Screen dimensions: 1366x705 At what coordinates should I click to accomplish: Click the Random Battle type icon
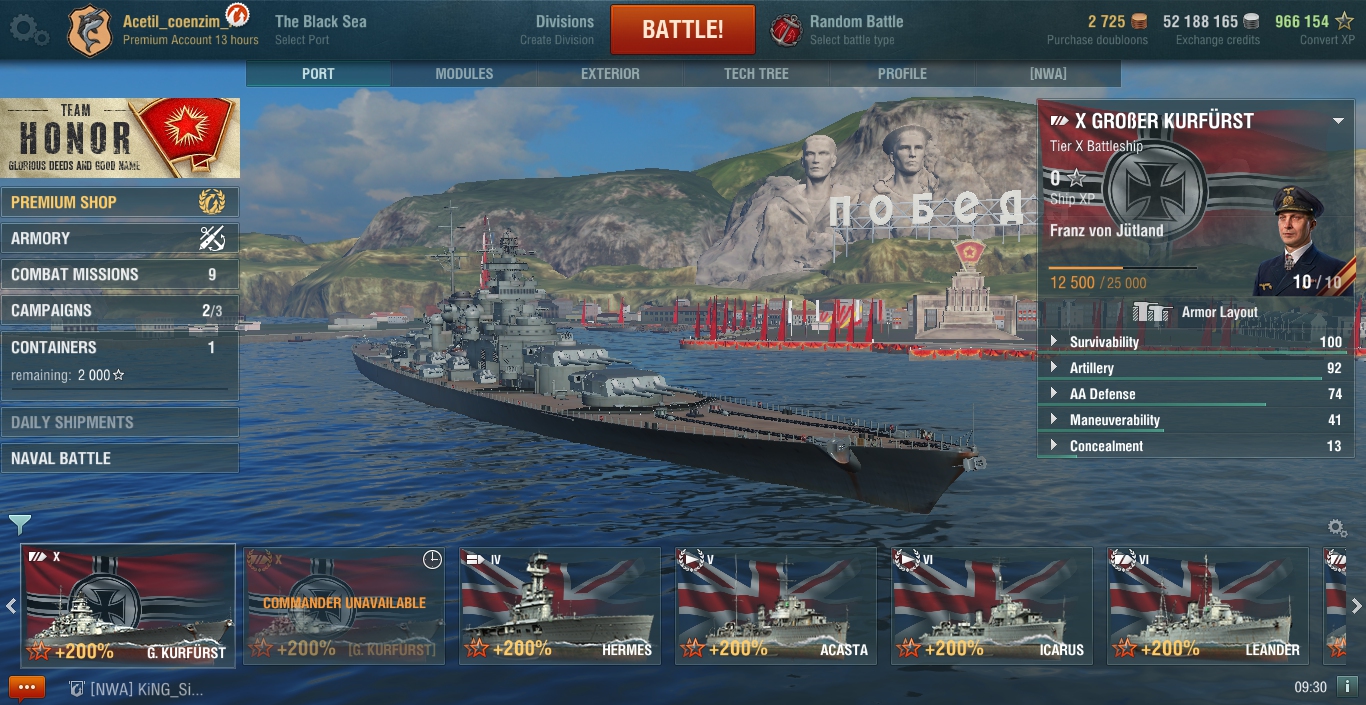[x=786, y=30]
